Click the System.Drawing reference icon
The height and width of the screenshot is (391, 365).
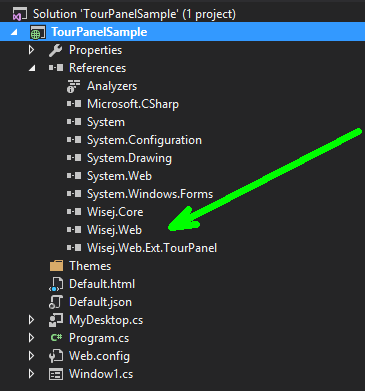coord(74,158)
